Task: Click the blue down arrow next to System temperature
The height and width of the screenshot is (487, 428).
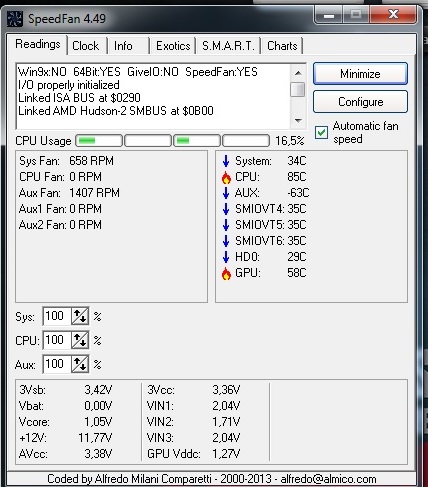Action: click(x=226, y=161)
